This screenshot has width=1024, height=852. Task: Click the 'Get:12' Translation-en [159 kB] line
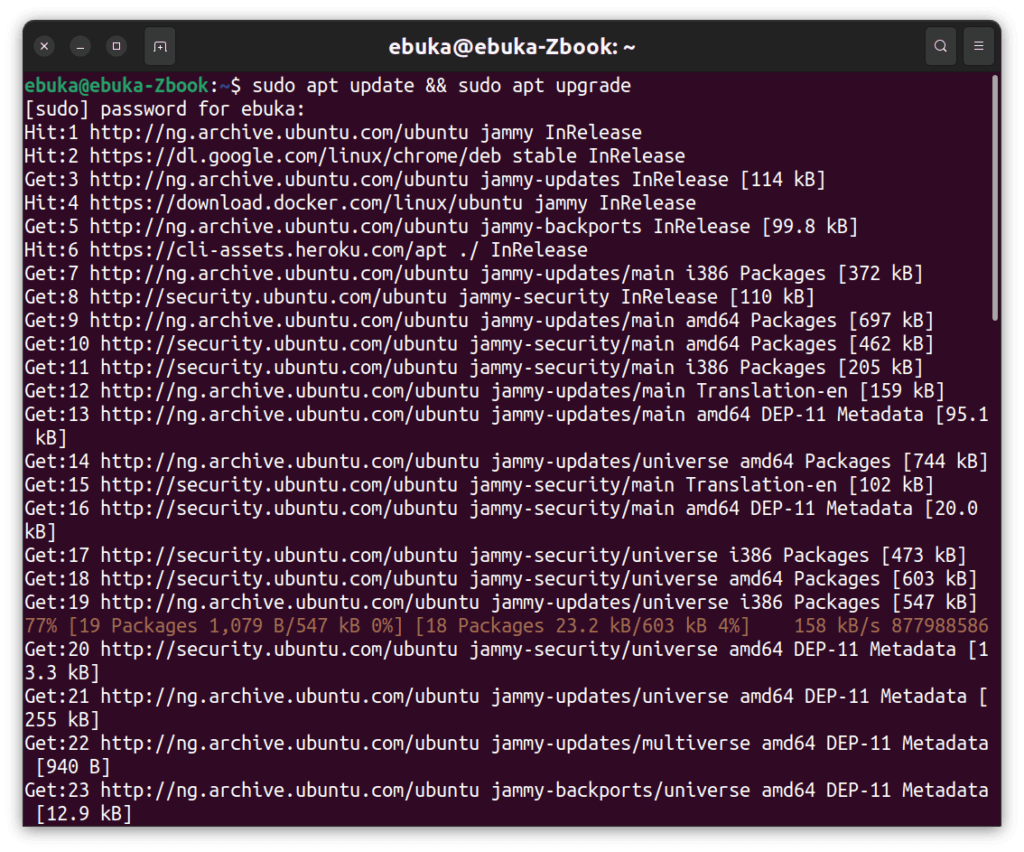(x=485, y=391)
